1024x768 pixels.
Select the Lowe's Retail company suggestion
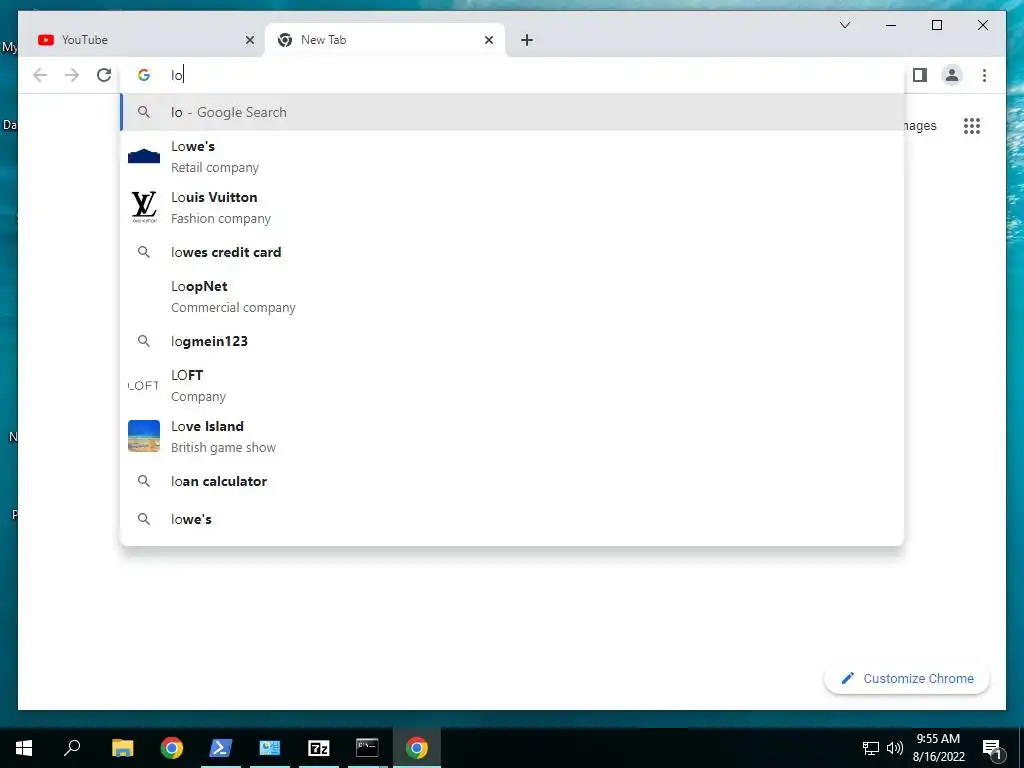[x=512, y=157]
